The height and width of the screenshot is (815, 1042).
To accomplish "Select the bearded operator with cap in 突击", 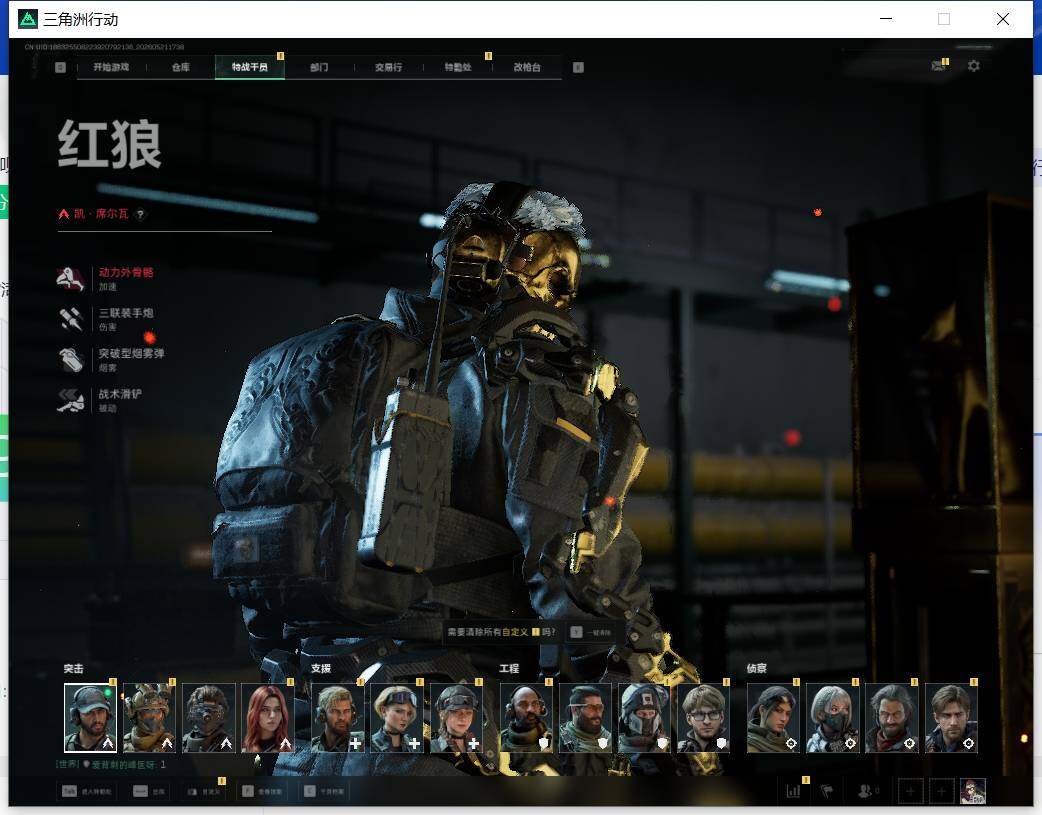I will pyautogui.click(x=90, y=717).
